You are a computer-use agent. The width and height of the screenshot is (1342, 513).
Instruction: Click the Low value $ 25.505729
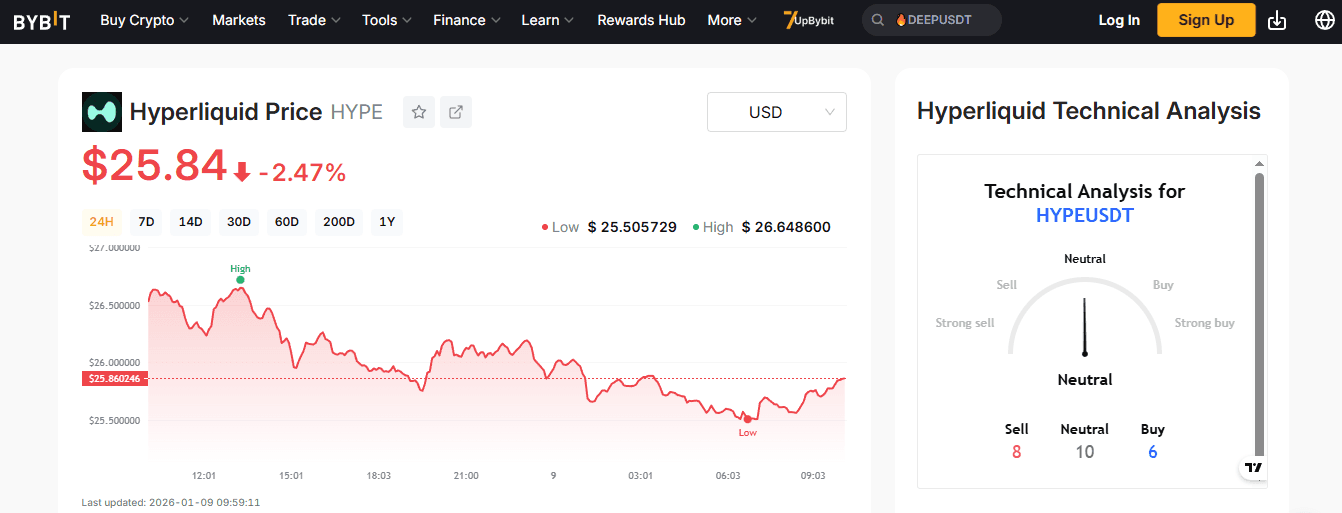632,227
